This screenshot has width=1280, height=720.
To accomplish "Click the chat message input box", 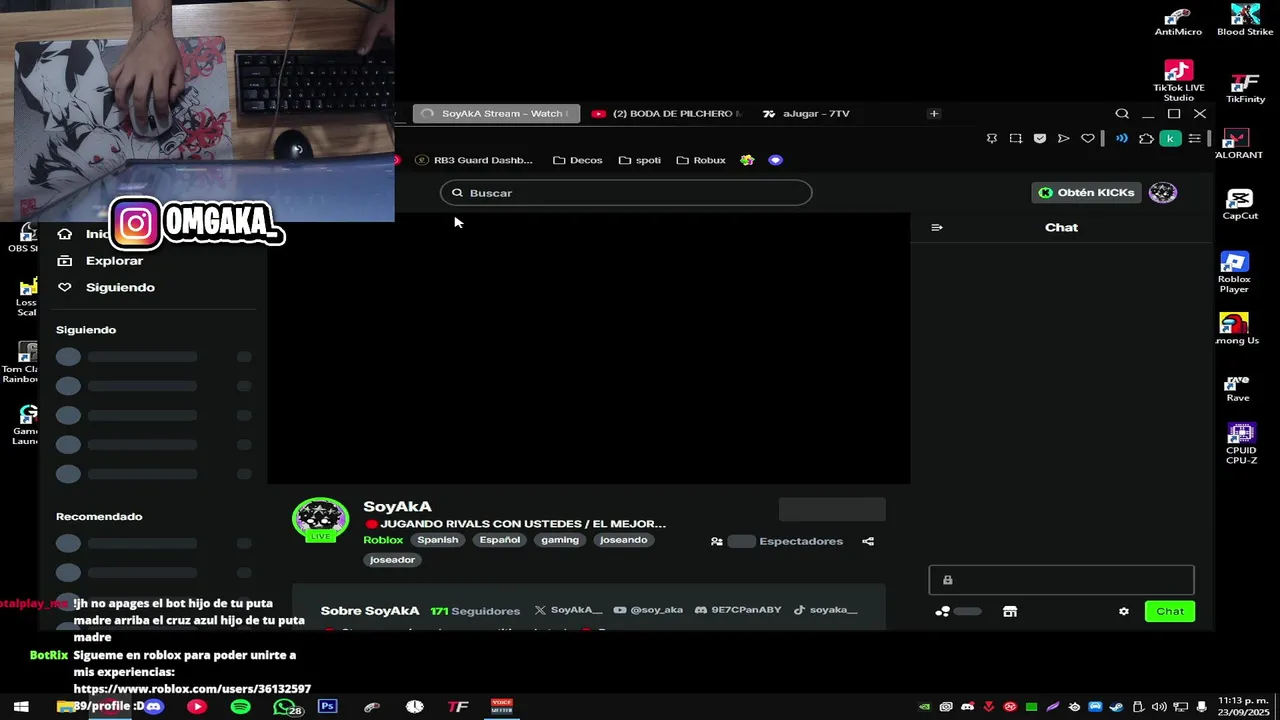I will [x=1061, y=580].
